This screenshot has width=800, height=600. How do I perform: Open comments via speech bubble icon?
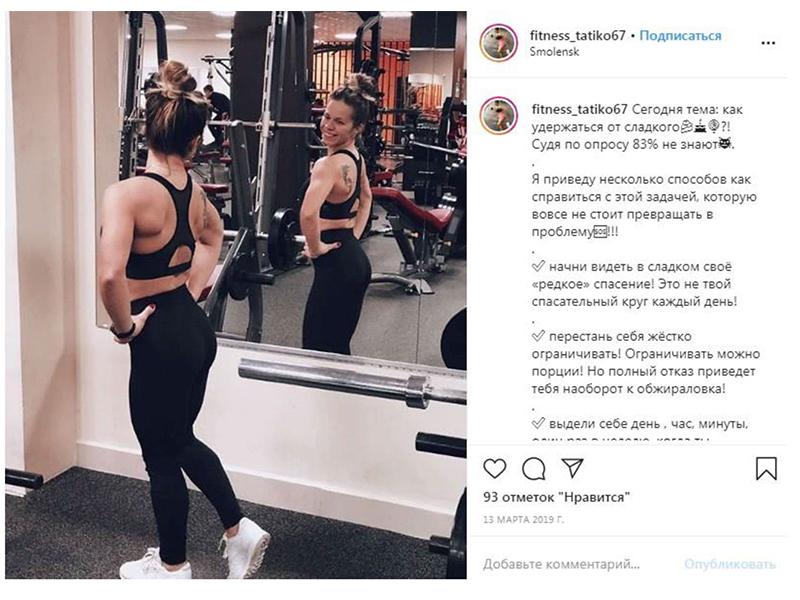tap(534, 468)
